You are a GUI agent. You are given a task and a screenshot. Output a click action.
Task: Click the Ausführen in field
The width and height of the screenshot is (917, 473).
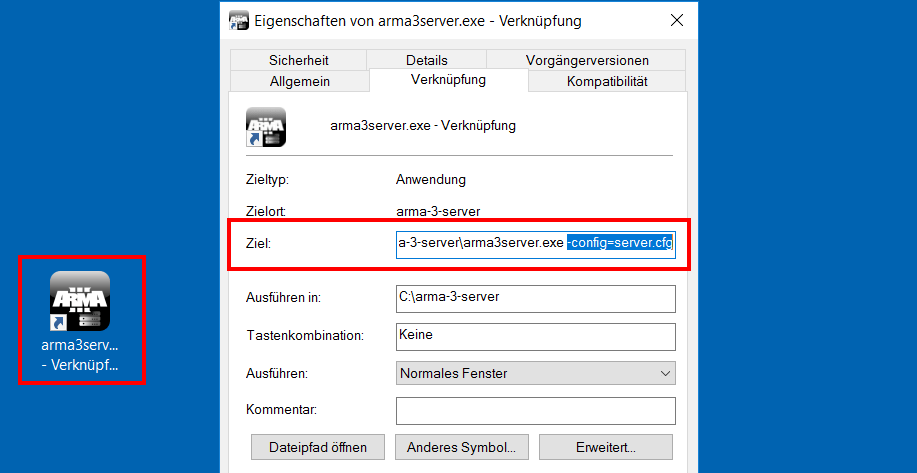coord(536,299)
